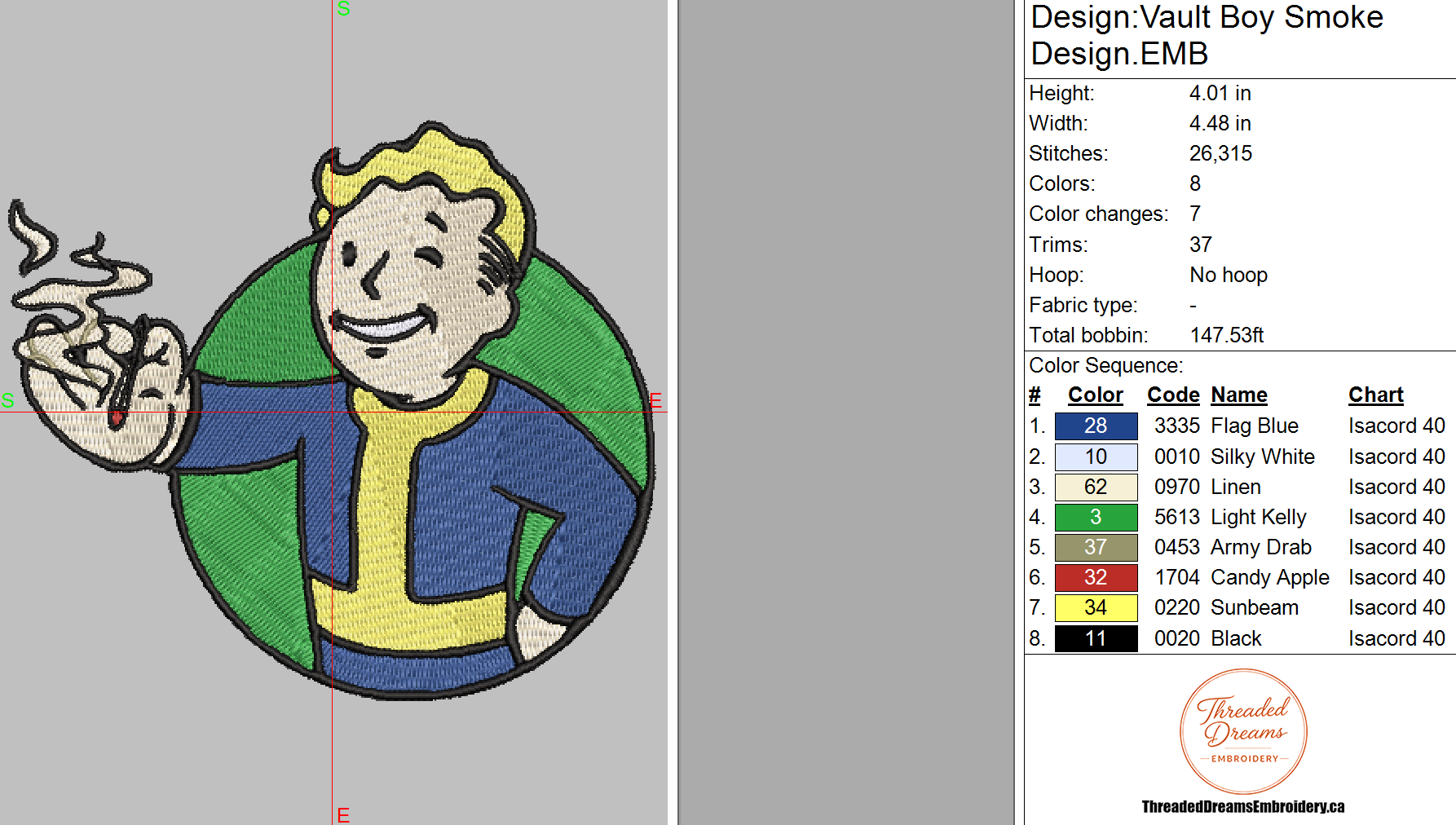Click the Light Kelly thread name
This screenshot has width=1456, height=825.
point(1259,517)
